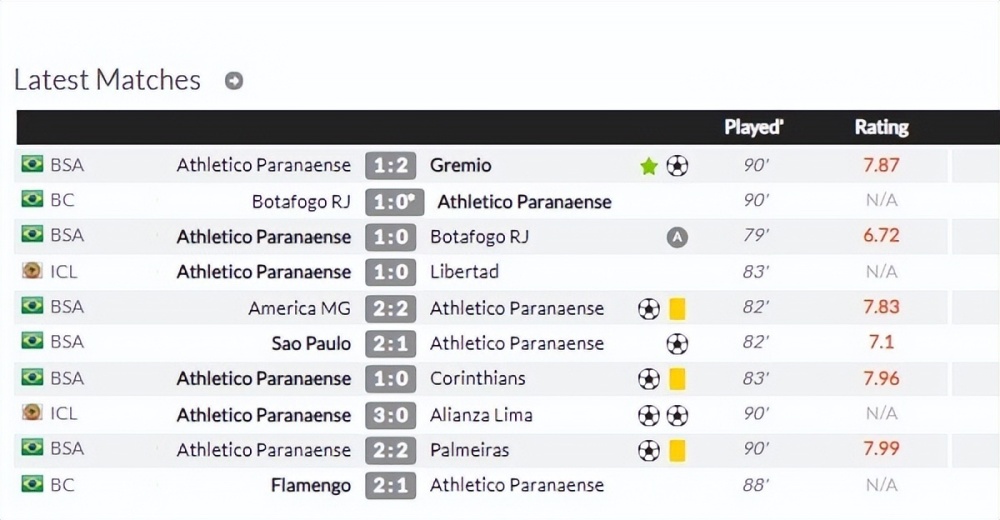Open the Latest Matches heading

tap(107, 80)
